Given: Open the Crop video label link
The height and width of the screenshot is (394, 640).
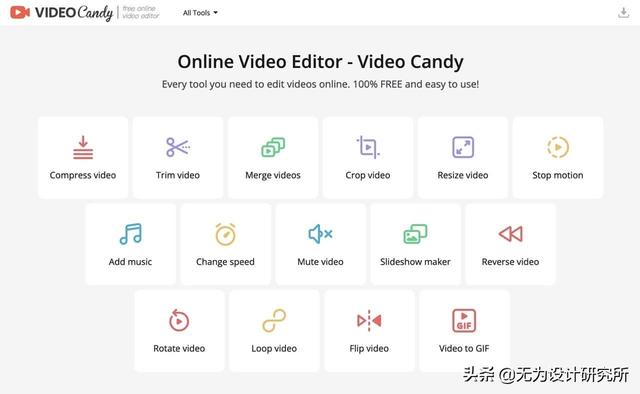Looking at the screenshot, I should click(x=368, y=175).
